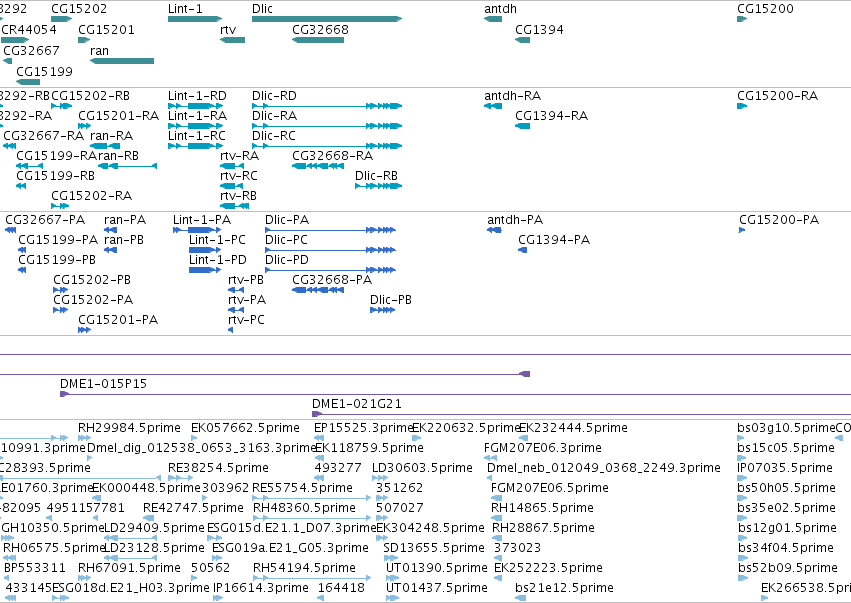851x603 pixels.
Task: Open protein CG32668-PA
Action: 332,280
